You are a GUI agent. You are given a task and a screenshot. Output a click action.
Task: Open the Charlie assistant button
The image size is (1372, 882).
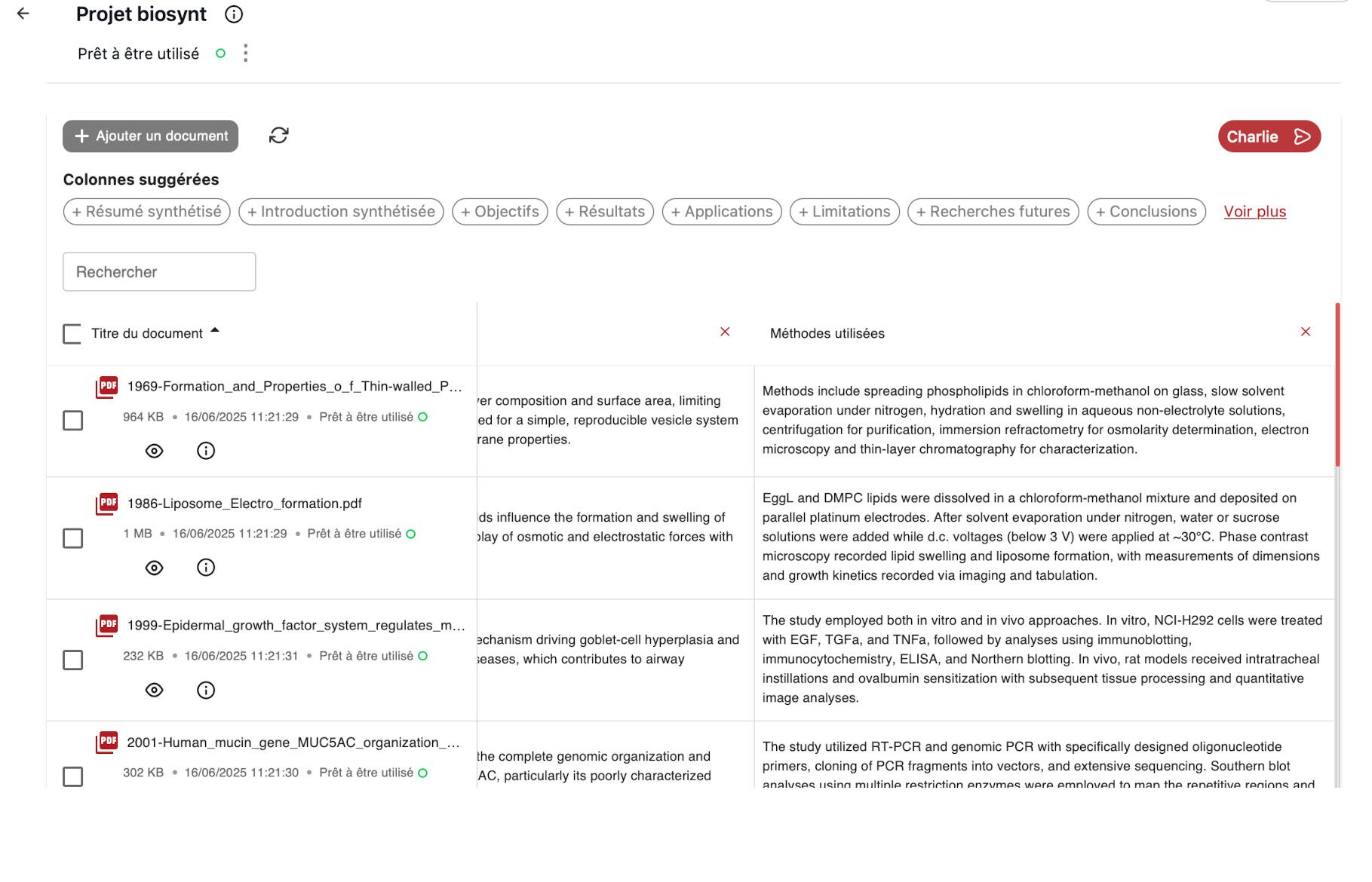tap(1269, 136)
